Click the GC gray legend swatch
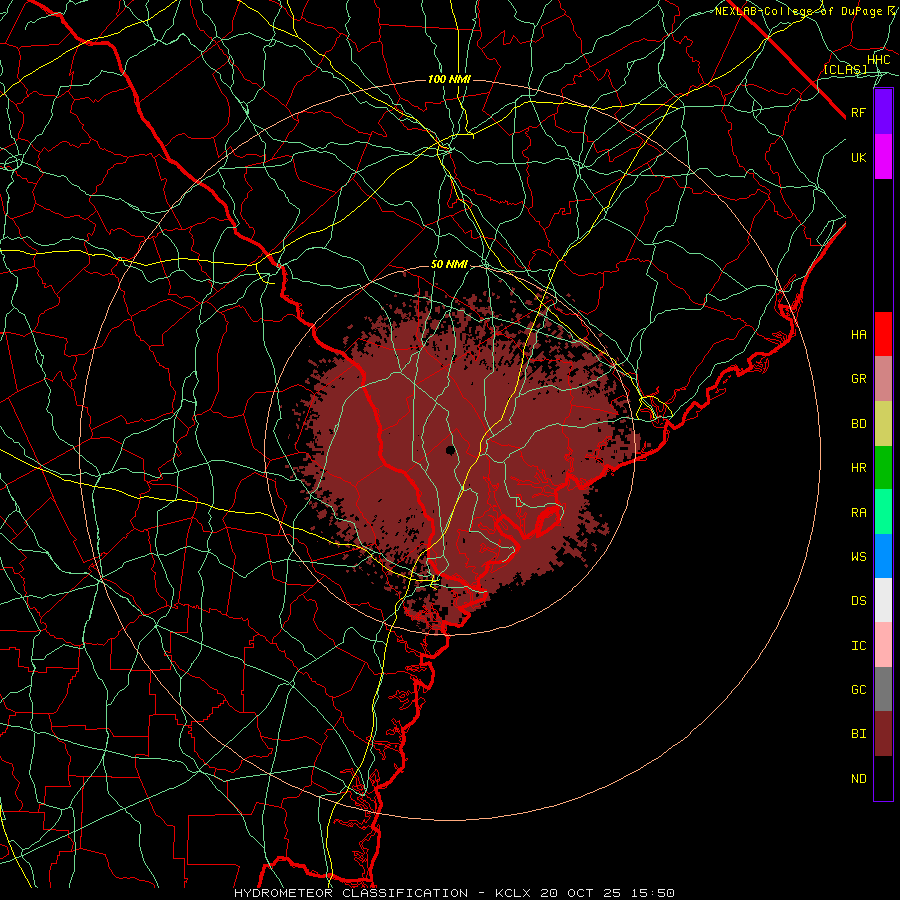 pos(883,689)
